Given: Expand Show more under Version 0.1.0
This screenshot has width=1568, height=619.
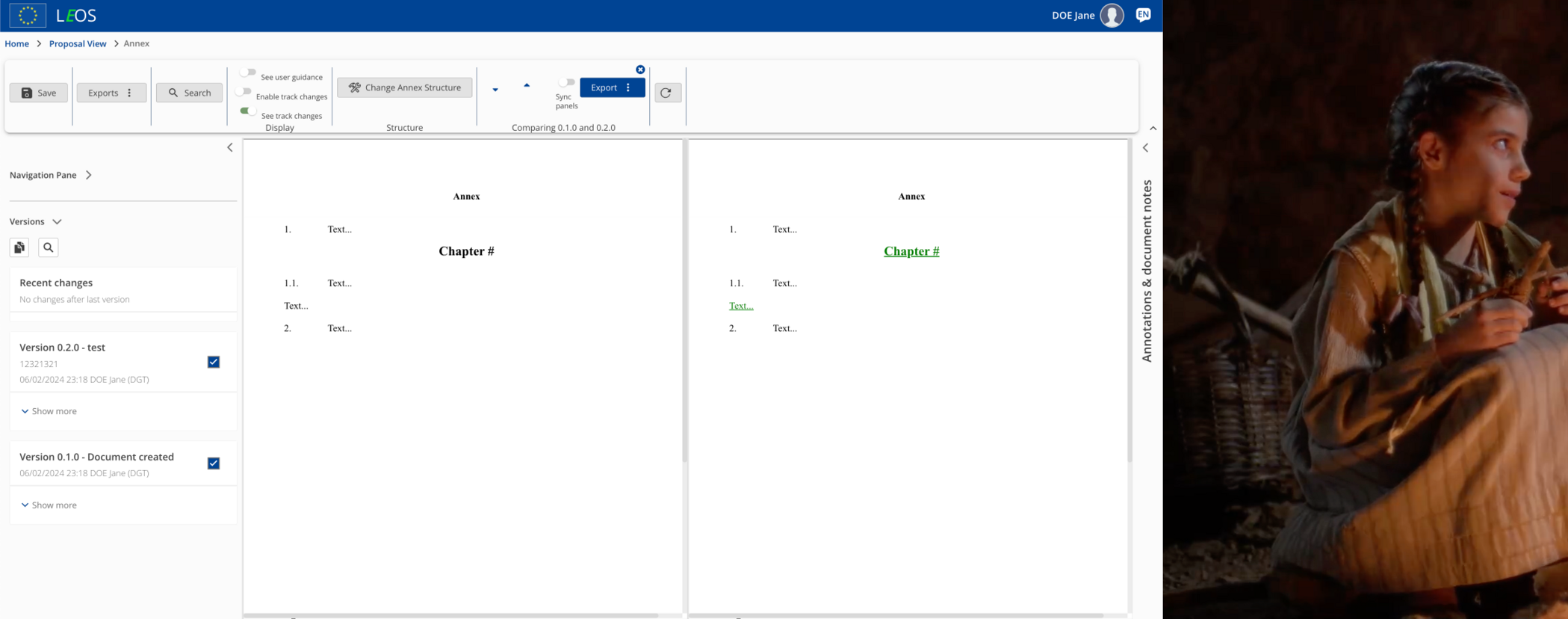Looking at the screenshot, I should point(49,505).
